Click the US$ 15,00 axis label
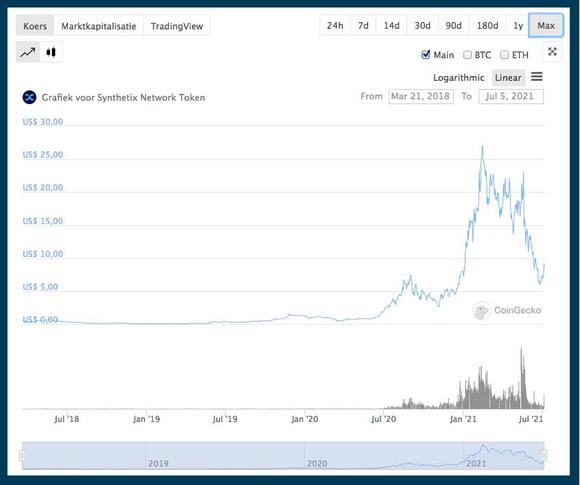 point(43,221)
